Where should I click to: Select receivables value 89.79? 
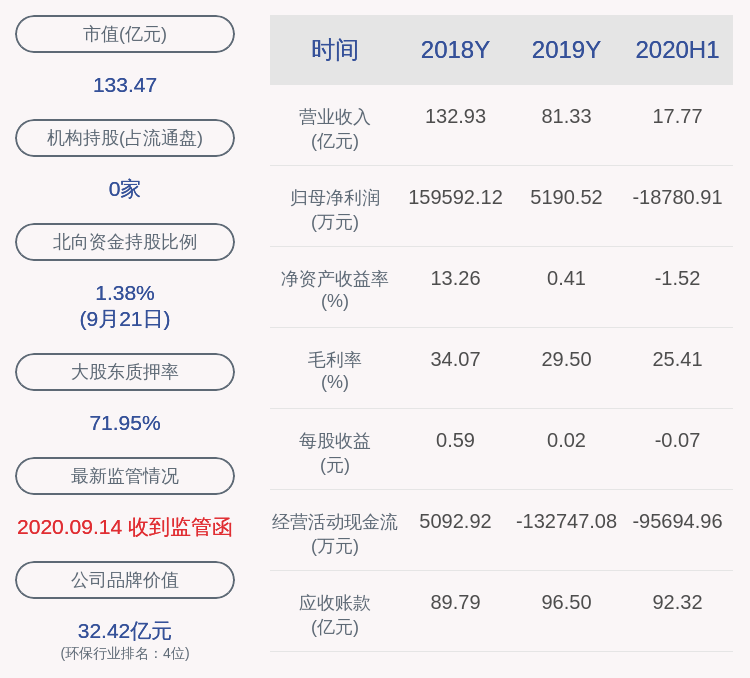click(455, 602)
